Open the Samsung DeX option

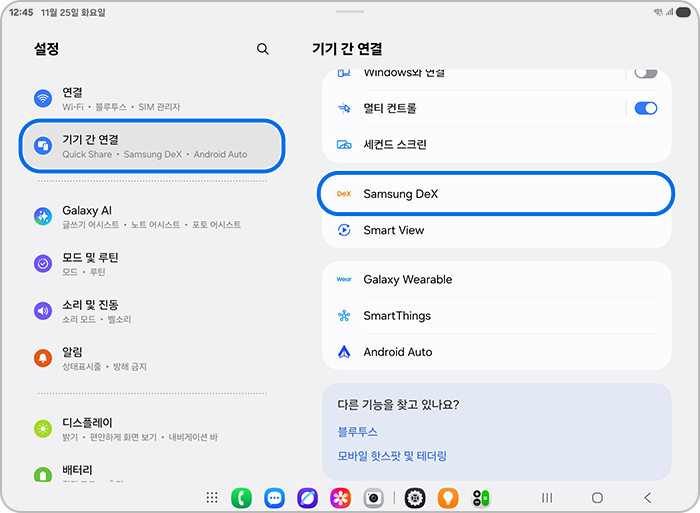(496, 194)
